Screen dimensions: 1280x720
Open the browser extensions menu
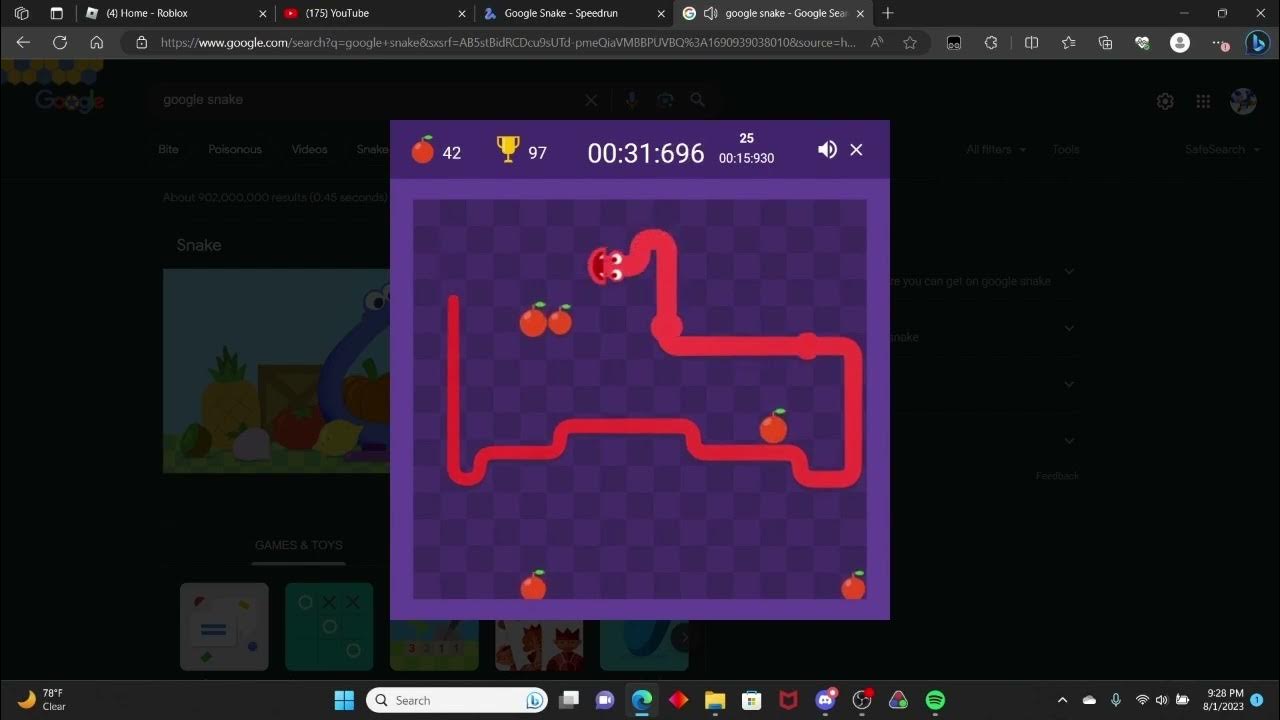point(991,43)
